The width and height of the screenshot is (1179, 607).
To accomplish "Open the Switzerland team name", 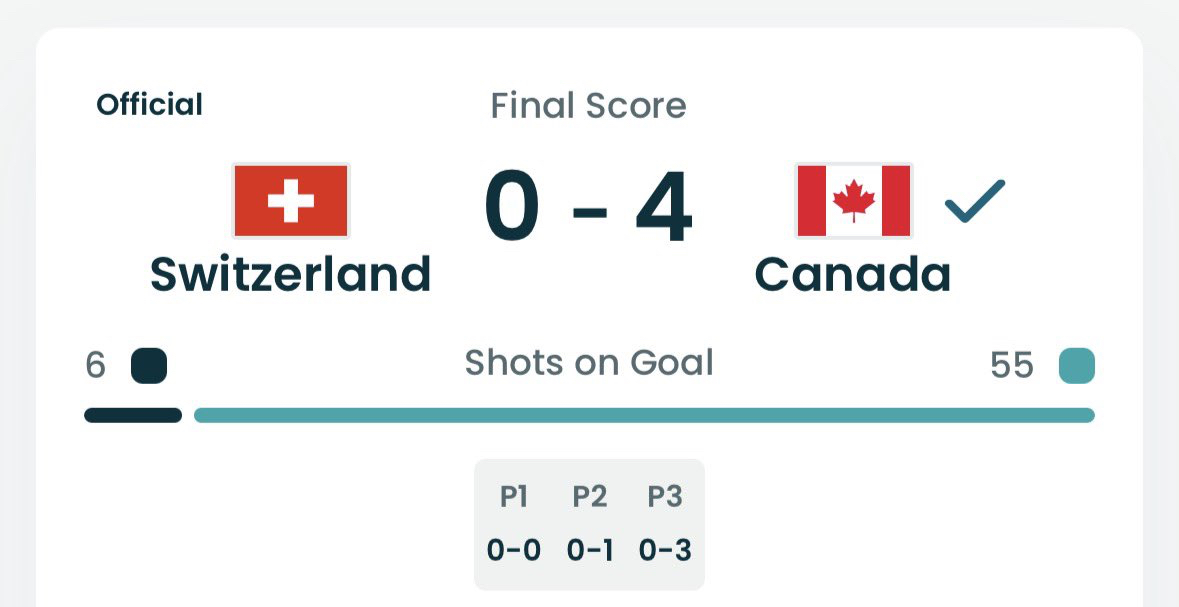I will click(290, 274).
